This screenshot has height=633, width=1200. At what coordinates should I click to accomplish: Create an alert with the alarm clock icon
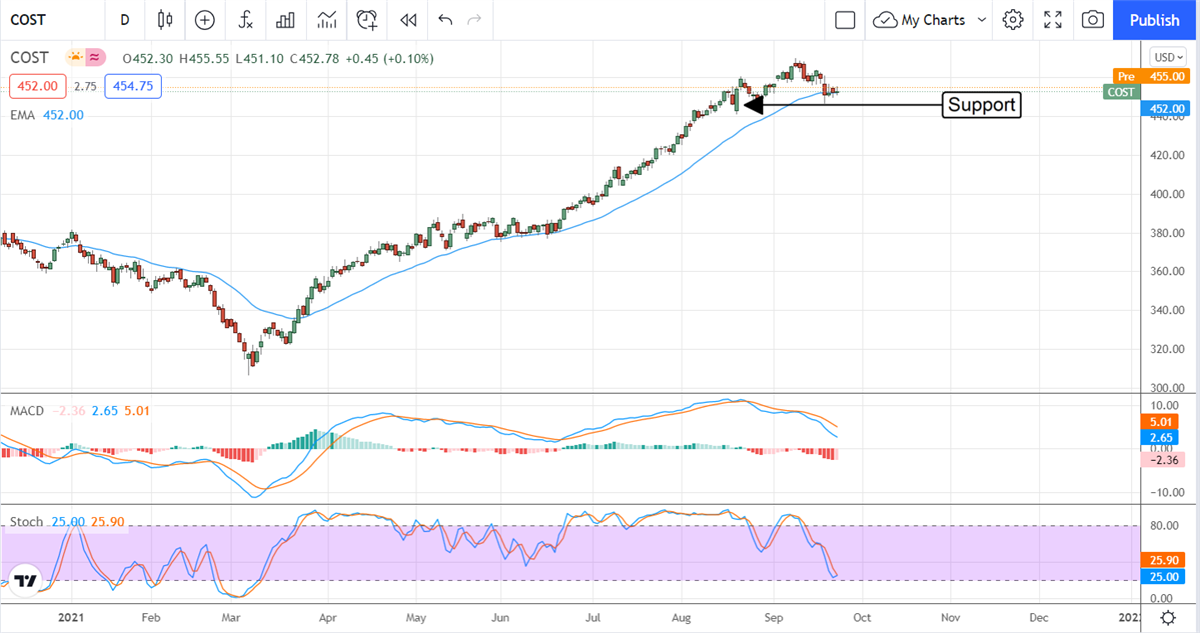pos(367,20)
